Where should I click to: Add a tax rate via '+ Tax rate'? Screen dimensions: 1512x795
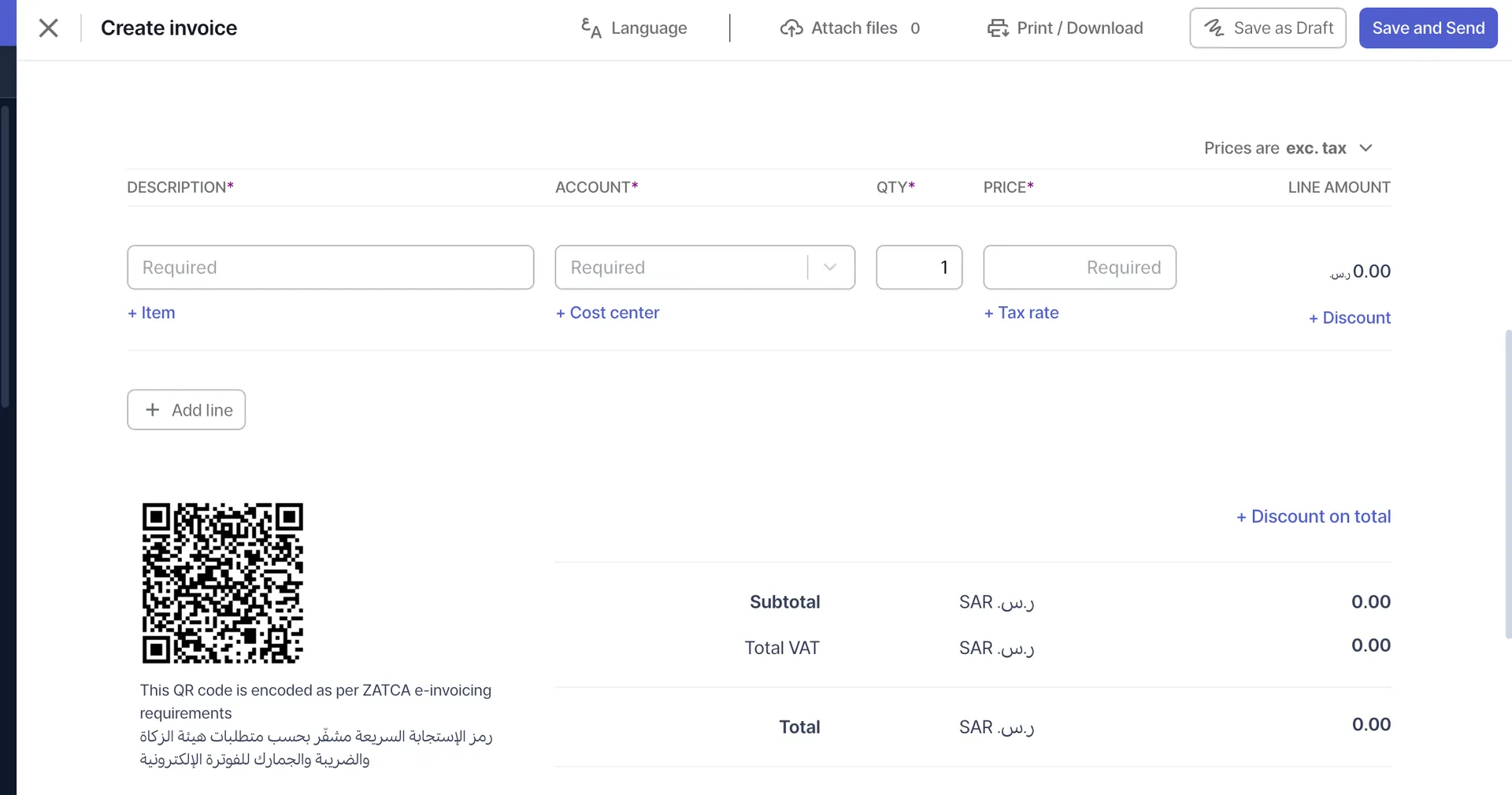click(x=1021, y=312)
